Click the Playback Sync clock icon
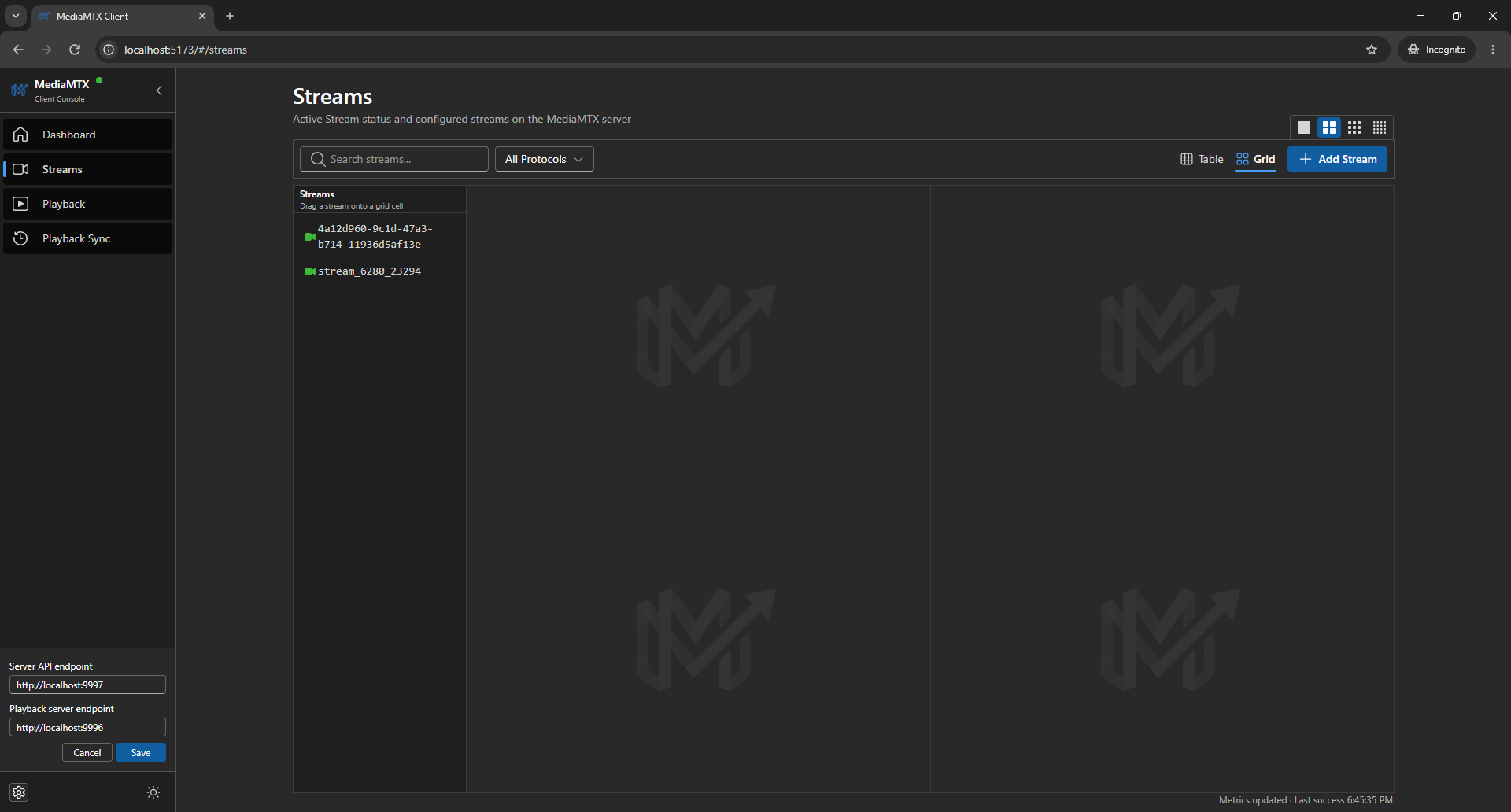This screenshot has height=812, width=1511. click(x=21, y=238)
